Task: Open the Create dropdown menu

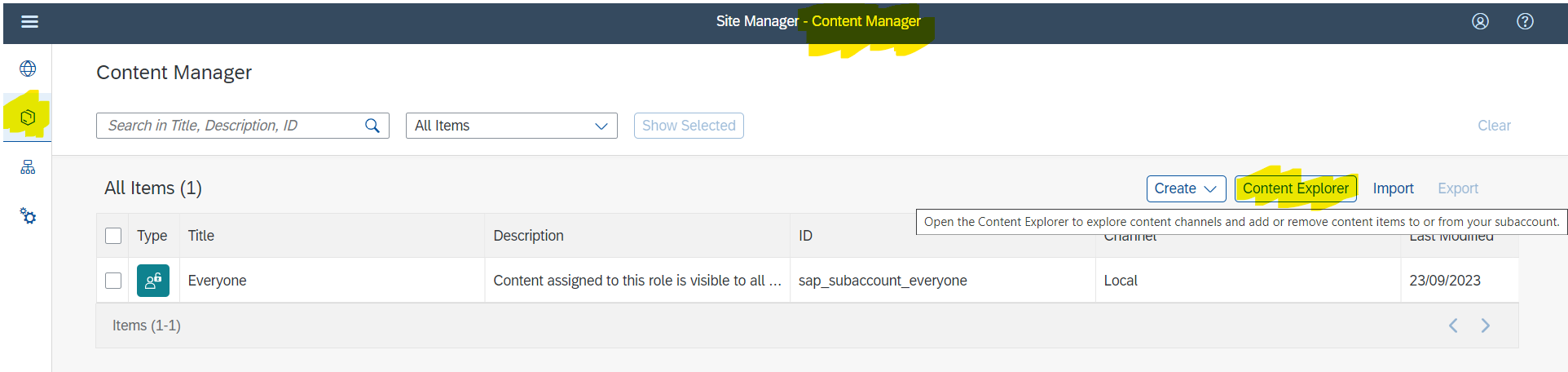Action: 1186,188
